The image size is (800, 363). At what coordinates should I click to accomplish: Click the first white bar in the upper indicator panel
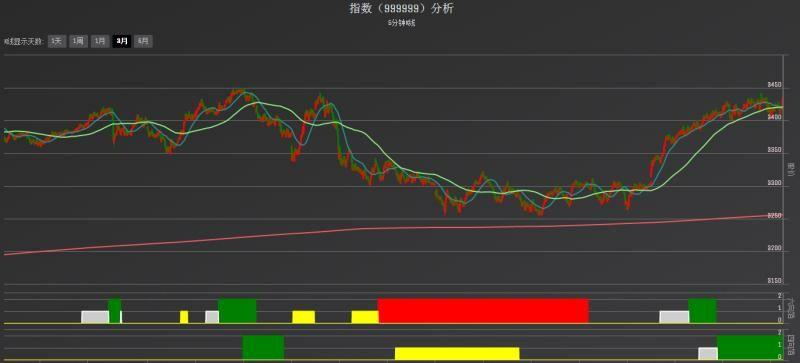click(x=95, y=317)
